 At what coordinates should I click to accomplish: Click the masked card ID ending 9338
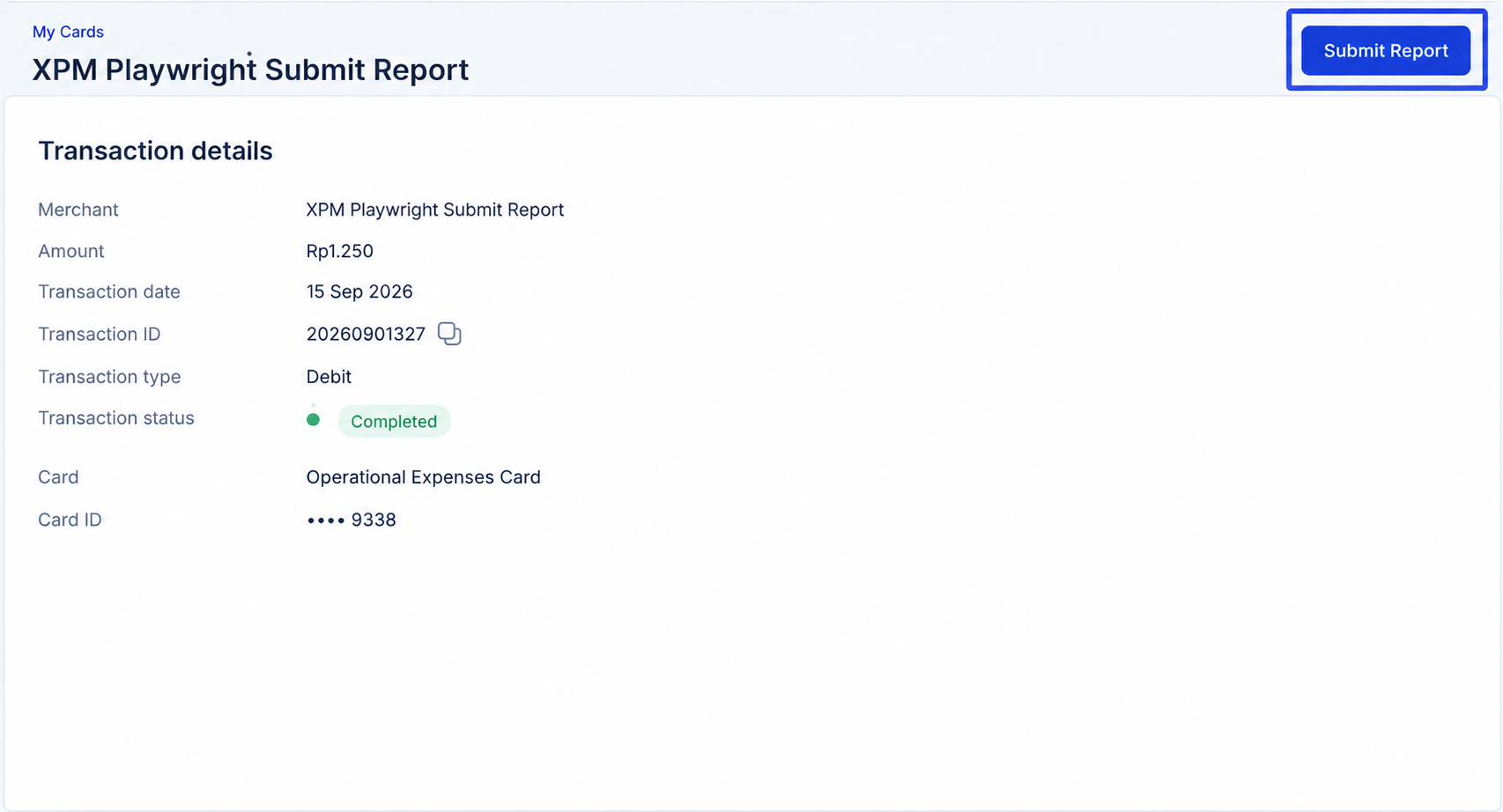[x=351, y=520]
